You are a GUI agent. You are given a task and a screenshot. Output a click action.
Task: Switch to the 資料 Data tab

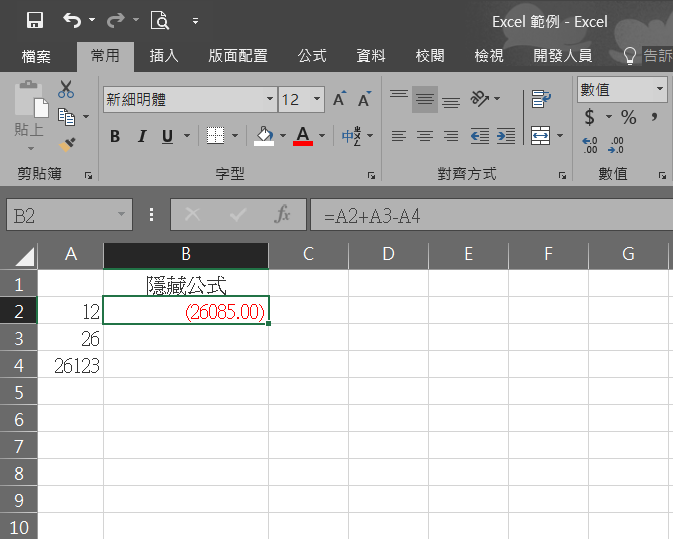click(x=371, y=56)
